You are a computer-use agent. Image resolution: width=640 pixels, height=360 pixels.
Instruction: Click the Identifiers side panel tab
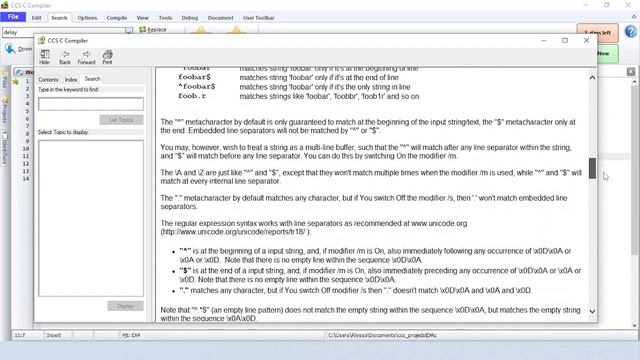tap(4, 147)
